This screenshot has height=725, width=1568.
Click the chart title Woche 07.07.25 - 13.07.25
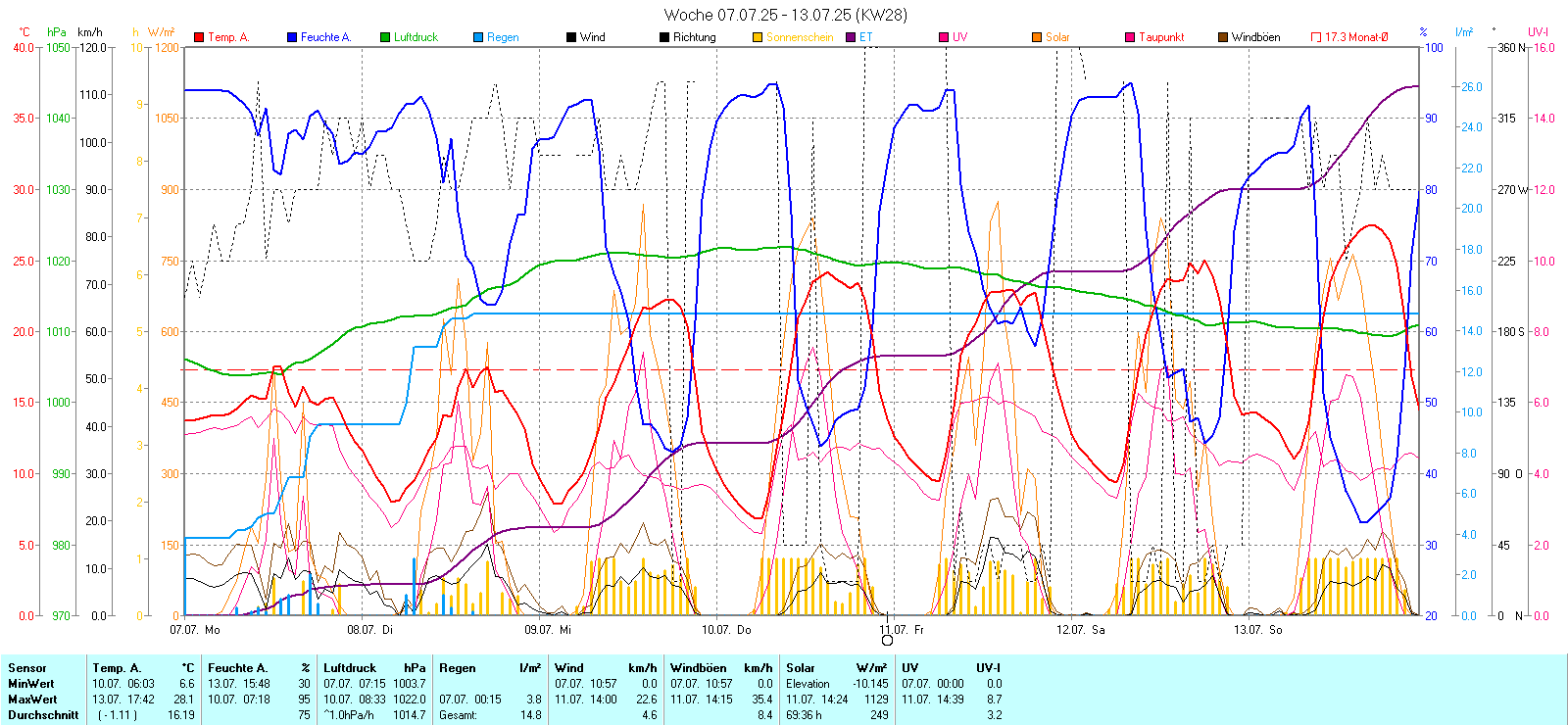(785, 15)
